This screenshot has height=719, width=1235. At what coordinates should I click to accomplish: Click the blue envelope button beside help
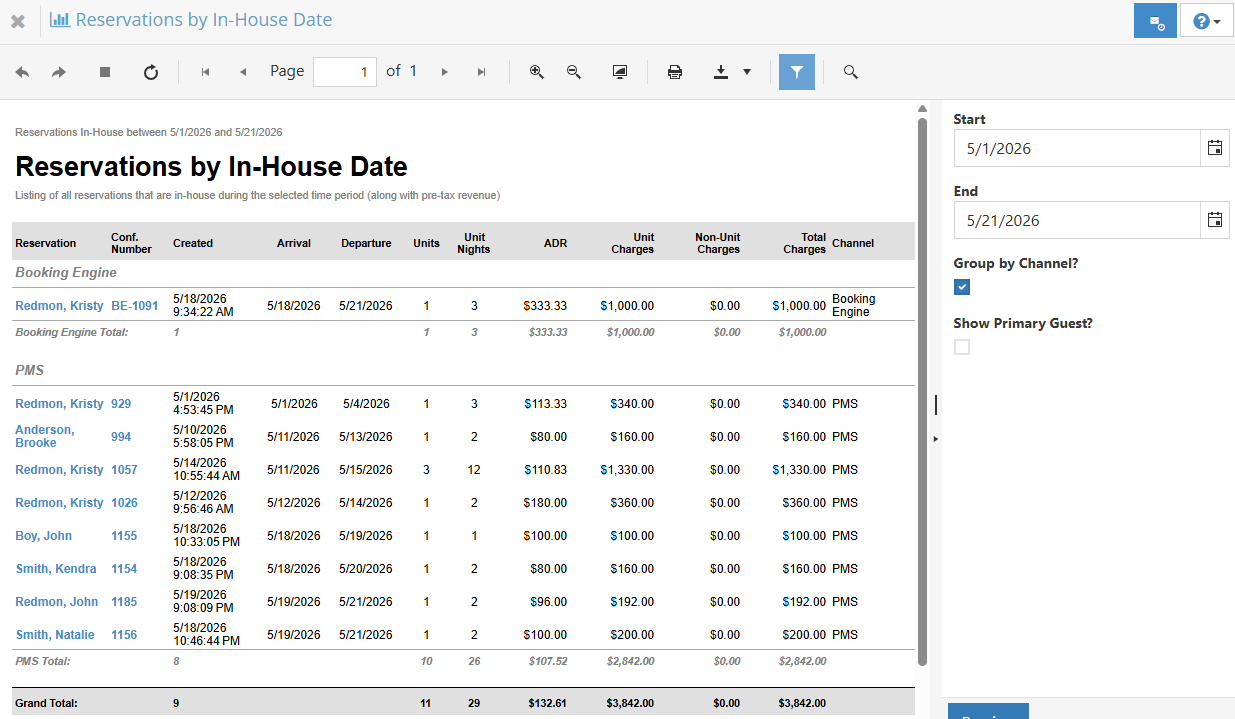click(x=1155, y=21)
